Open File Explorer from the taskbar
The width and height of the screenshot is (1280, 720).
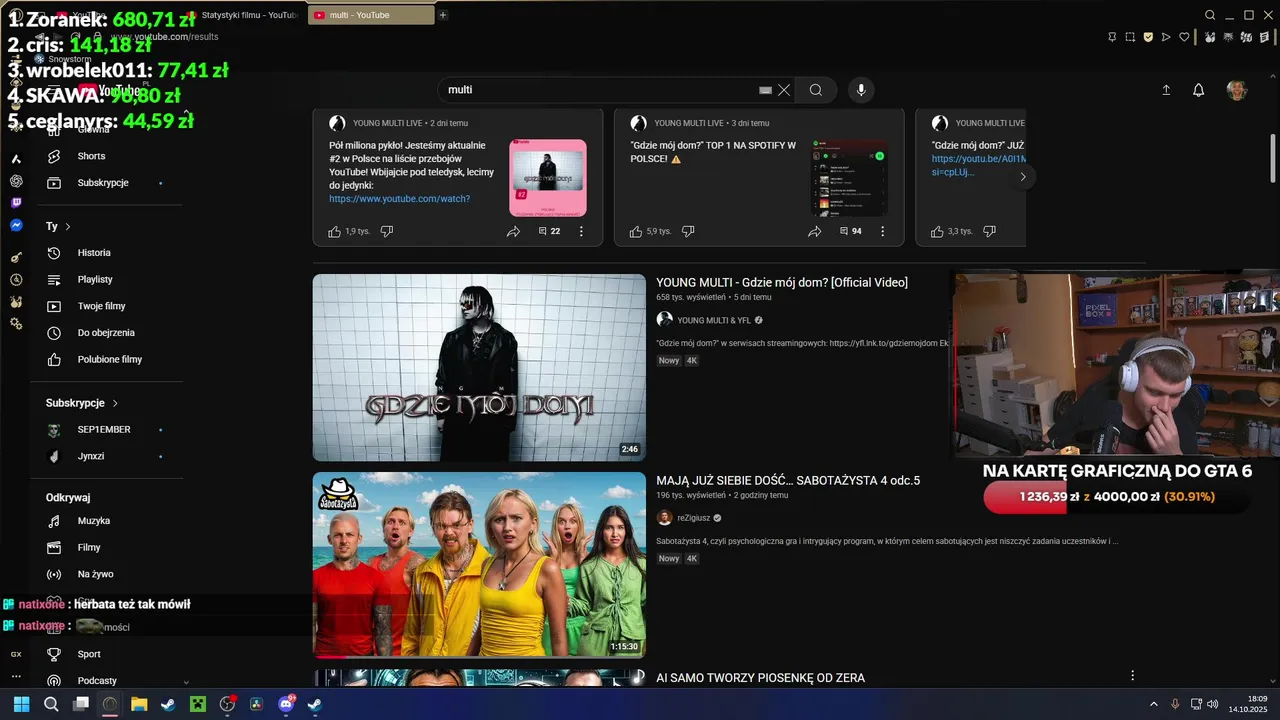click(x=139, y=704)
